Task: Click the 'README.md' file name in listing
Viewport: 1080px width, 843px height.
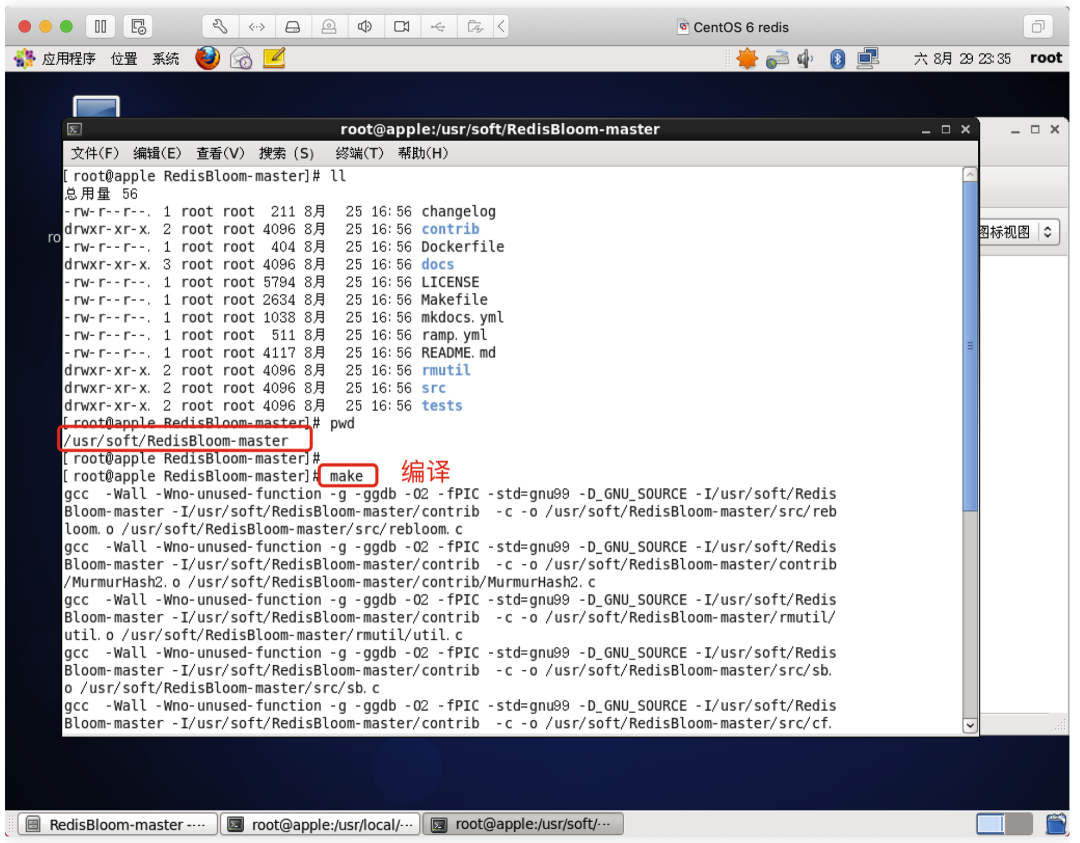Action: (458, 353)
